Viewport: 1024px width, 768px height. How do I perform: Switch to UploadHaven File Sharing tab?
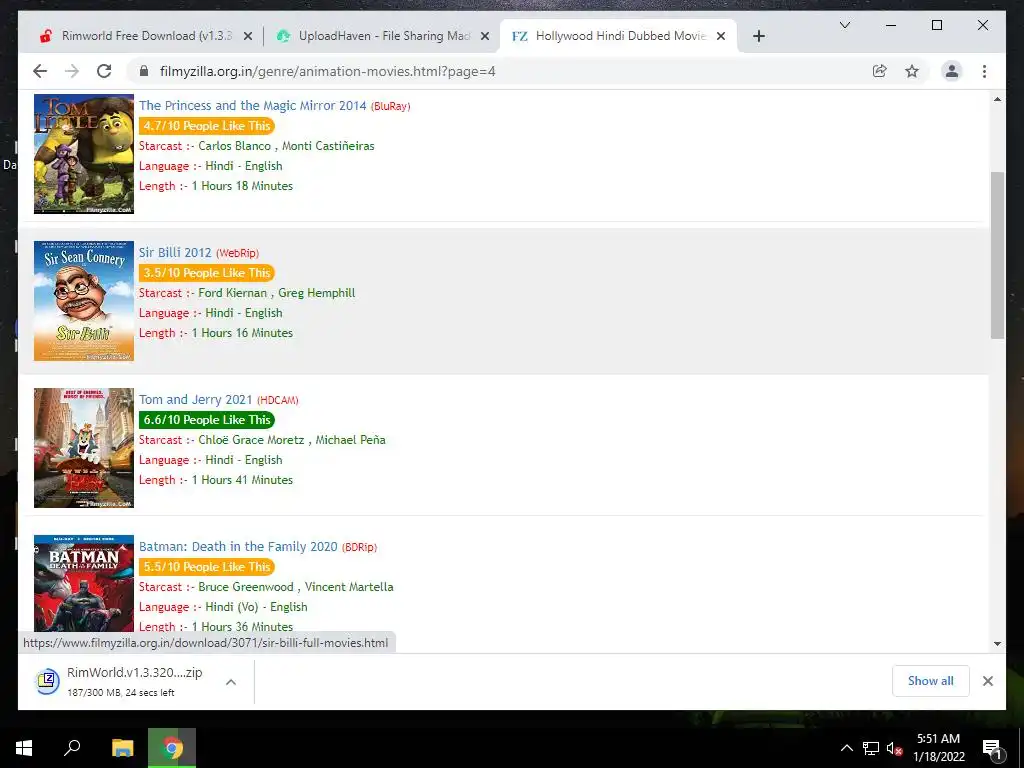click(x=383, y=36)
